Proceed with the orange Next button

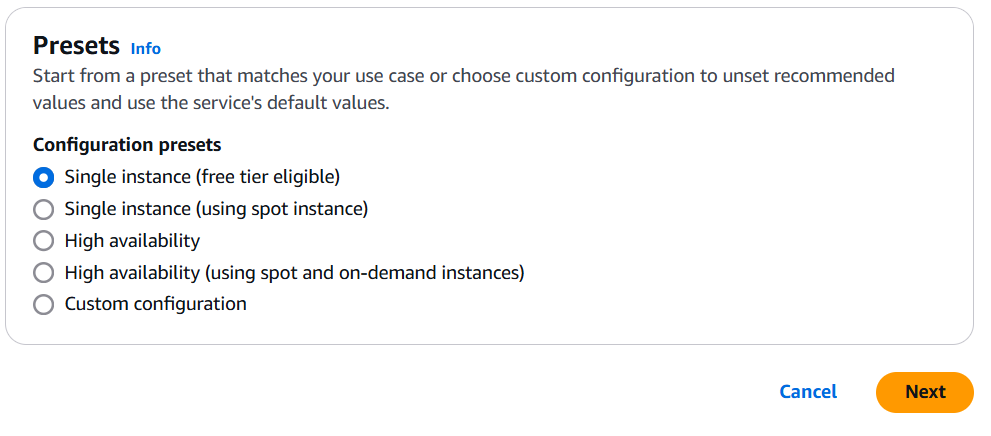point(924,392)
